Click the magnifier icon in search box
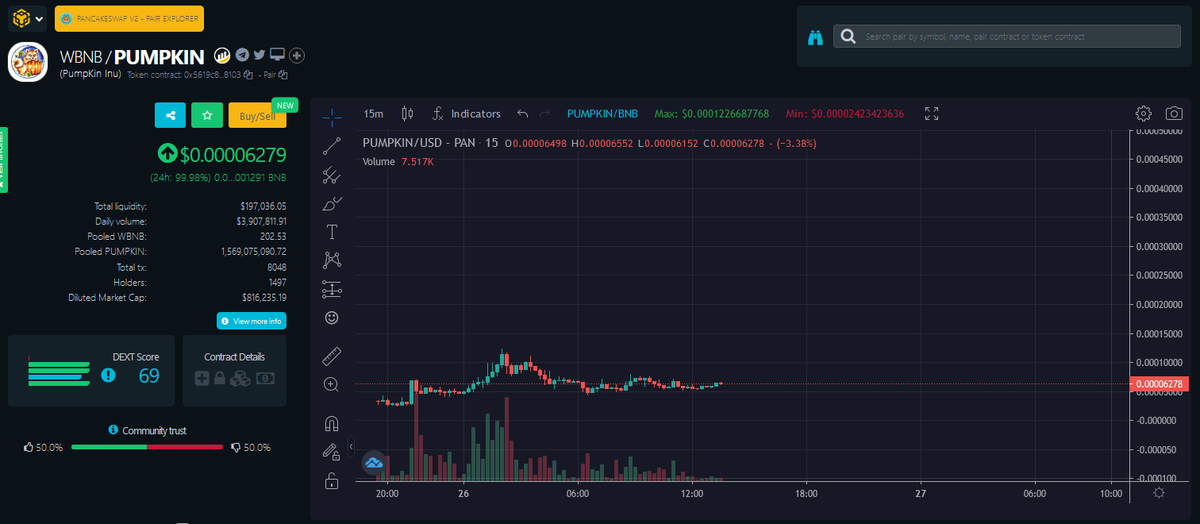The height and width of the screenshot is (524, 1200). 848,36
